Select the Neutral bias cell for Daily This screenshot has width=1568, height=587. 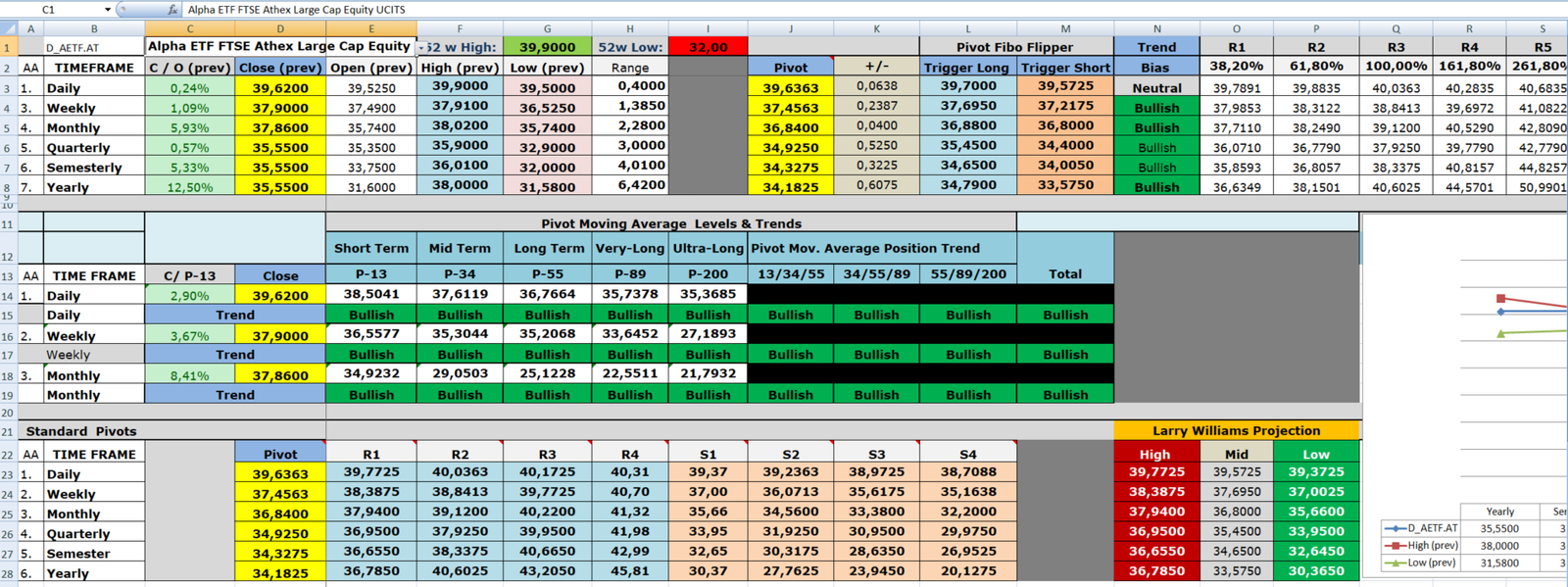1156,87
